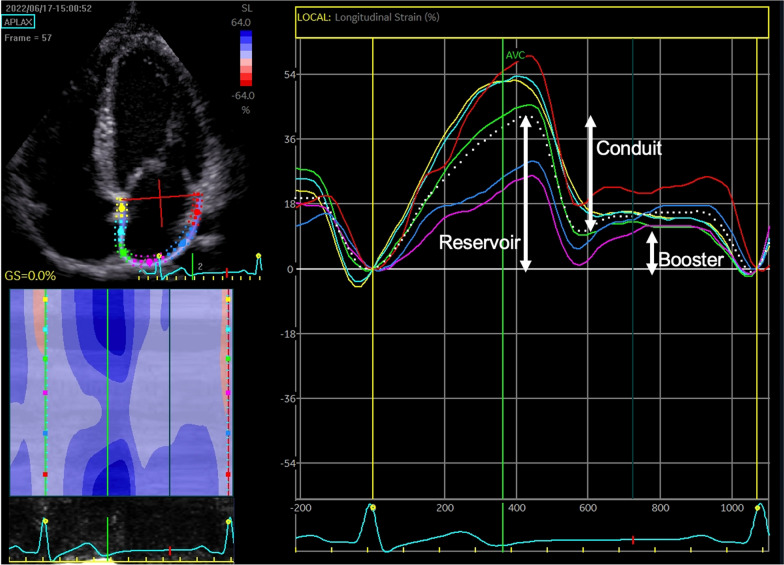Viewport: 784px width, 565px height.
Task: Click the red marker on the graph ECG trace
Action: click(632, 539)
